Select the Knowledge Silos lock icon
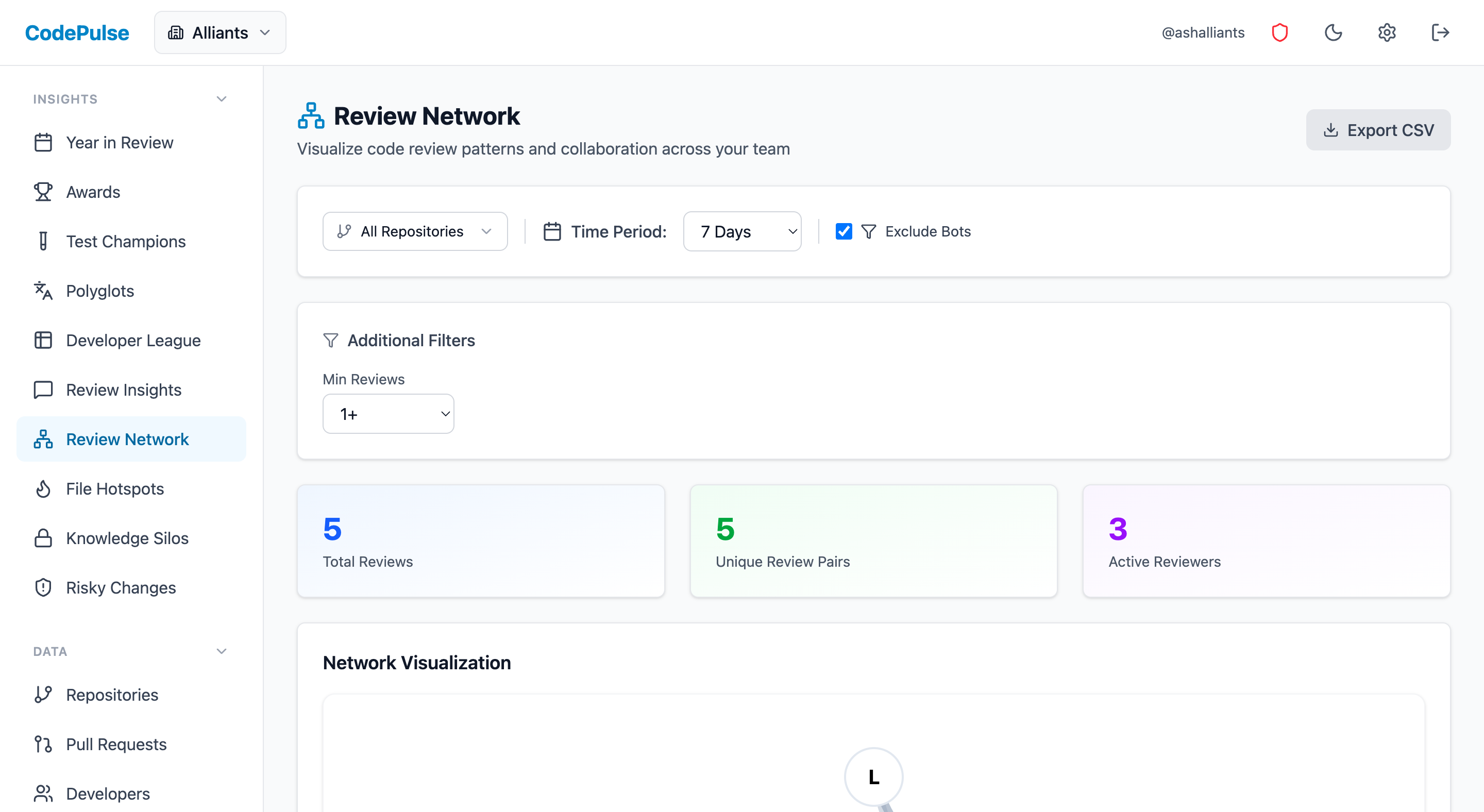 tap(43, 538)
